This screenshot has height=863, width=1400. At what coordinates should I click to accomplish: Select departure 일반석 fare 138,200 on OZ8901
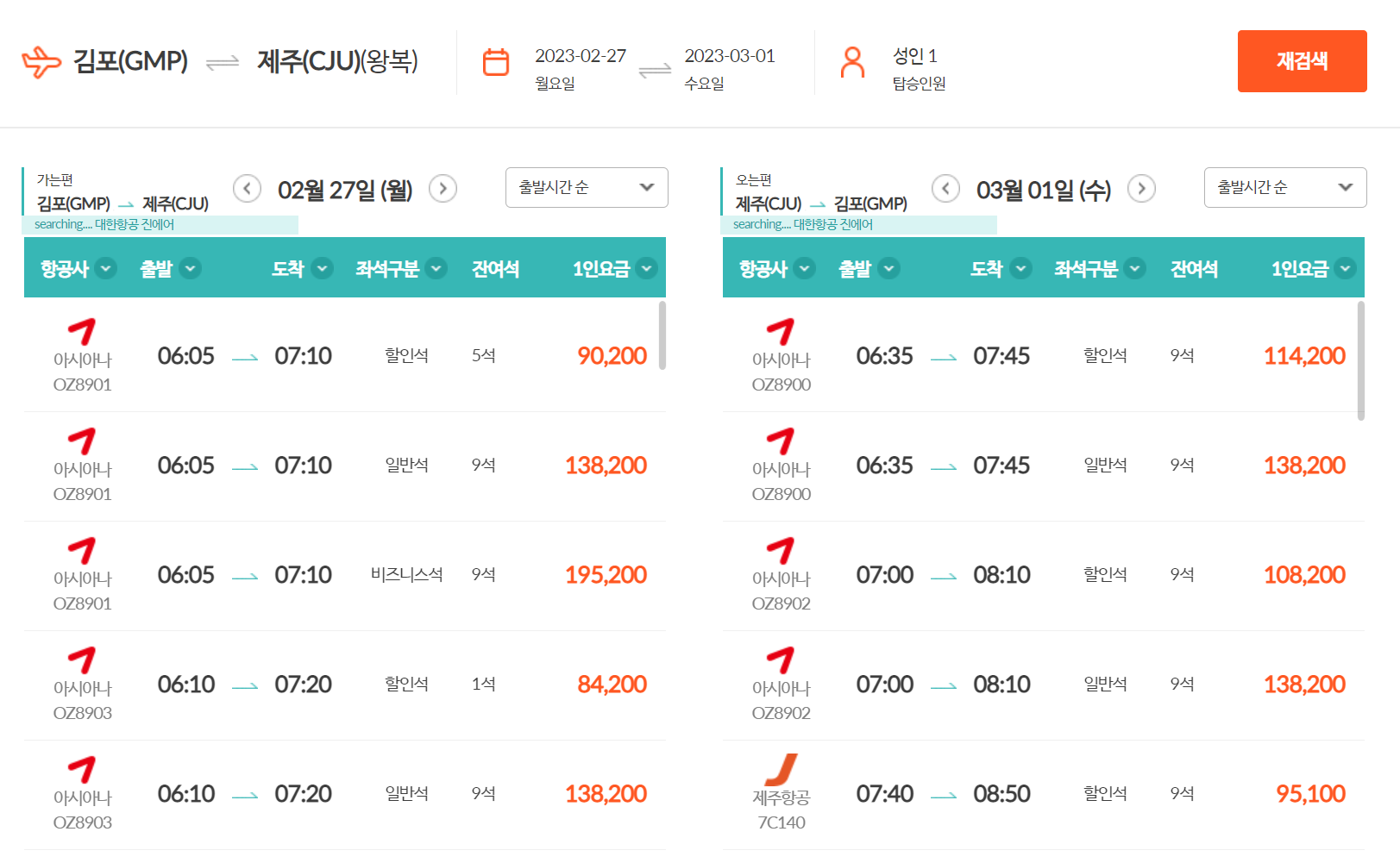pos(606,465)
